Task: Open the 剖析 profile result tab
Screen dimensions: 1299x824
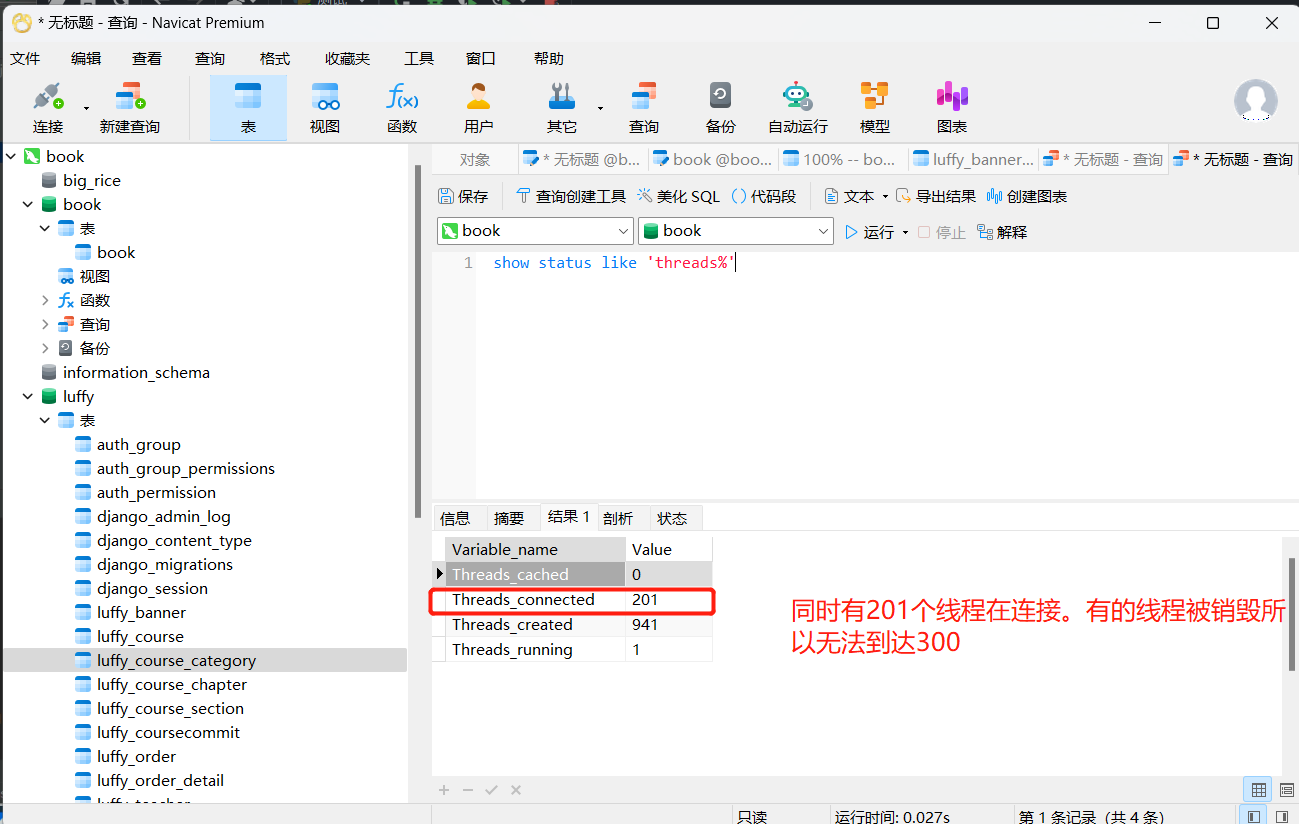Action: (x=618, y=518)
